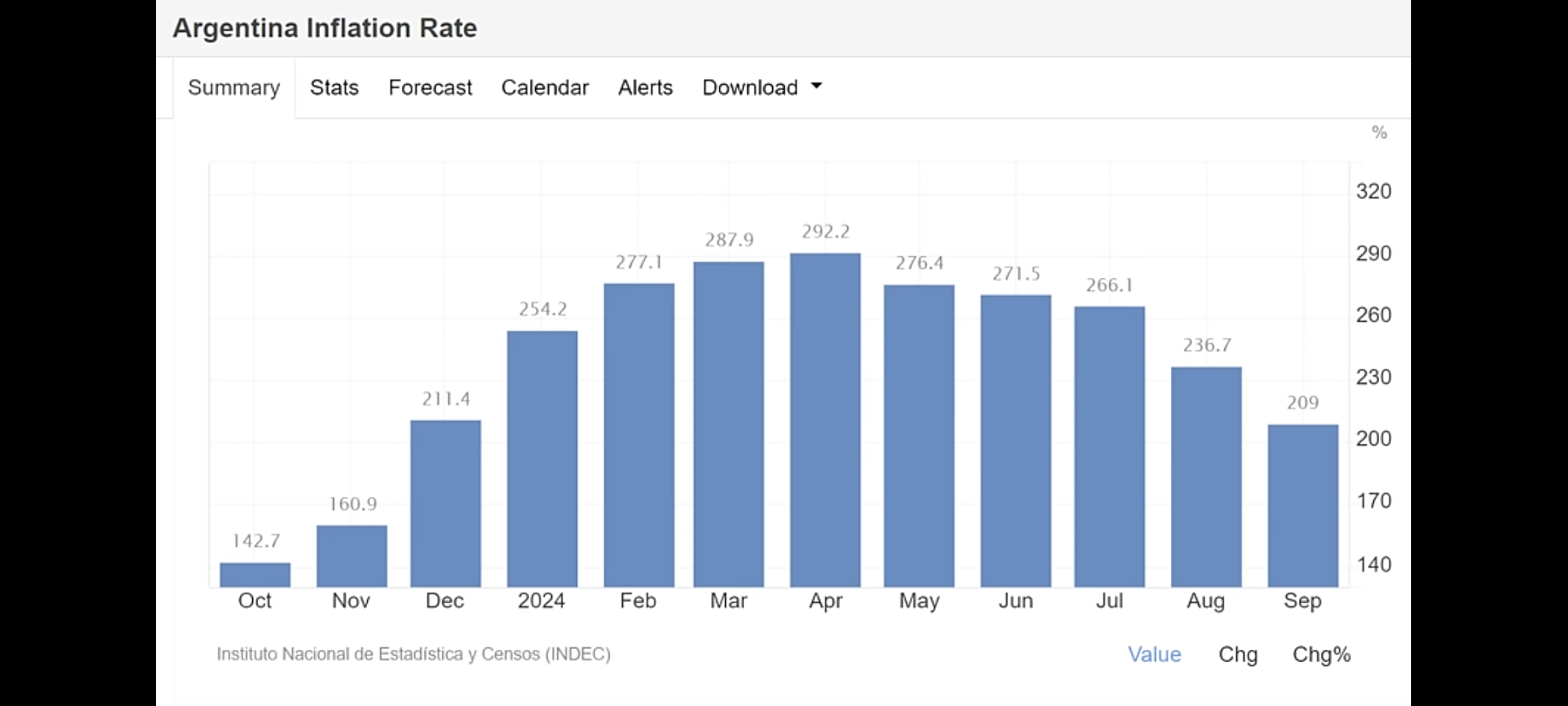Click the 236.7 value label

click(1207, 345)
